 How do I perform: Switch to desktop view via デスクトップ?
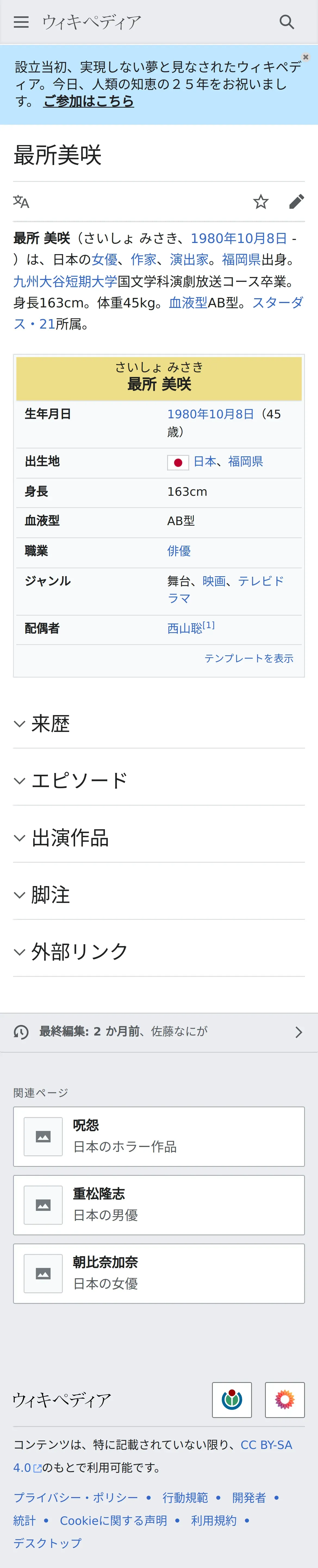[x=48, y=1542]
